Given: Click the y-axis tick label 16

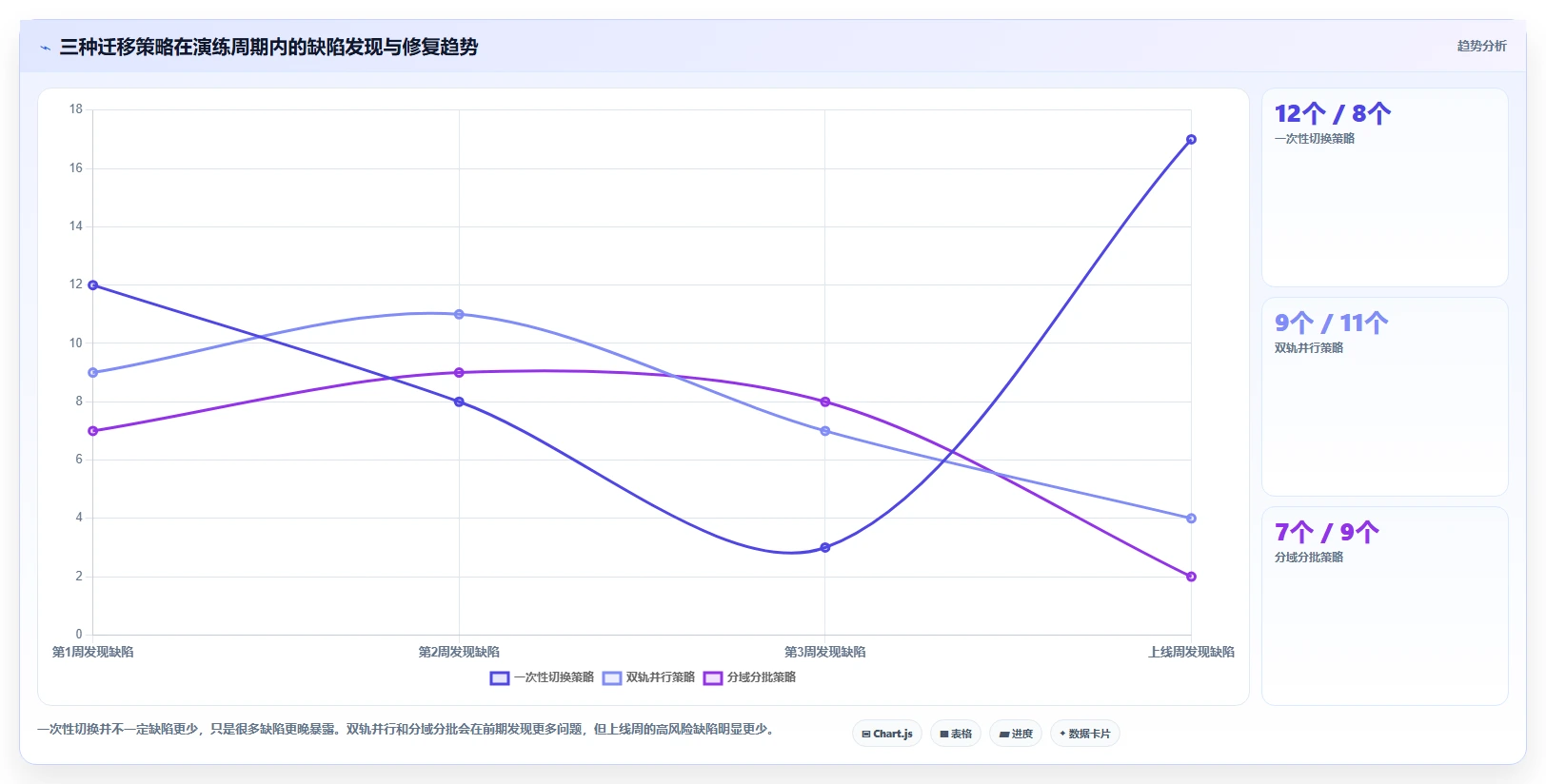Looking at the screenshot, I should pyautogui.click(x=76, y=168).
